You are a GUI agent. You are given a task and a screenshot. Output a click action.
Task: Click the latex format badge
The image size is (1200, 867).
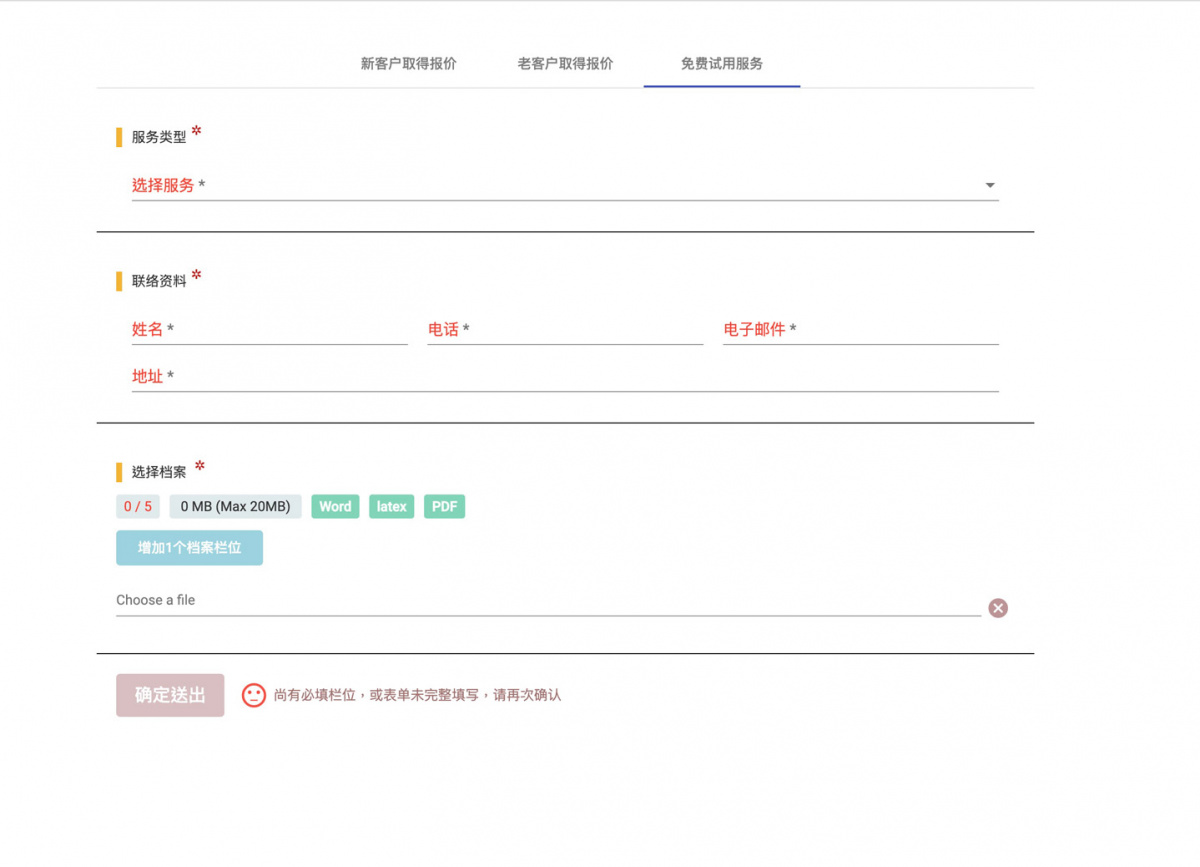(392, 507)
